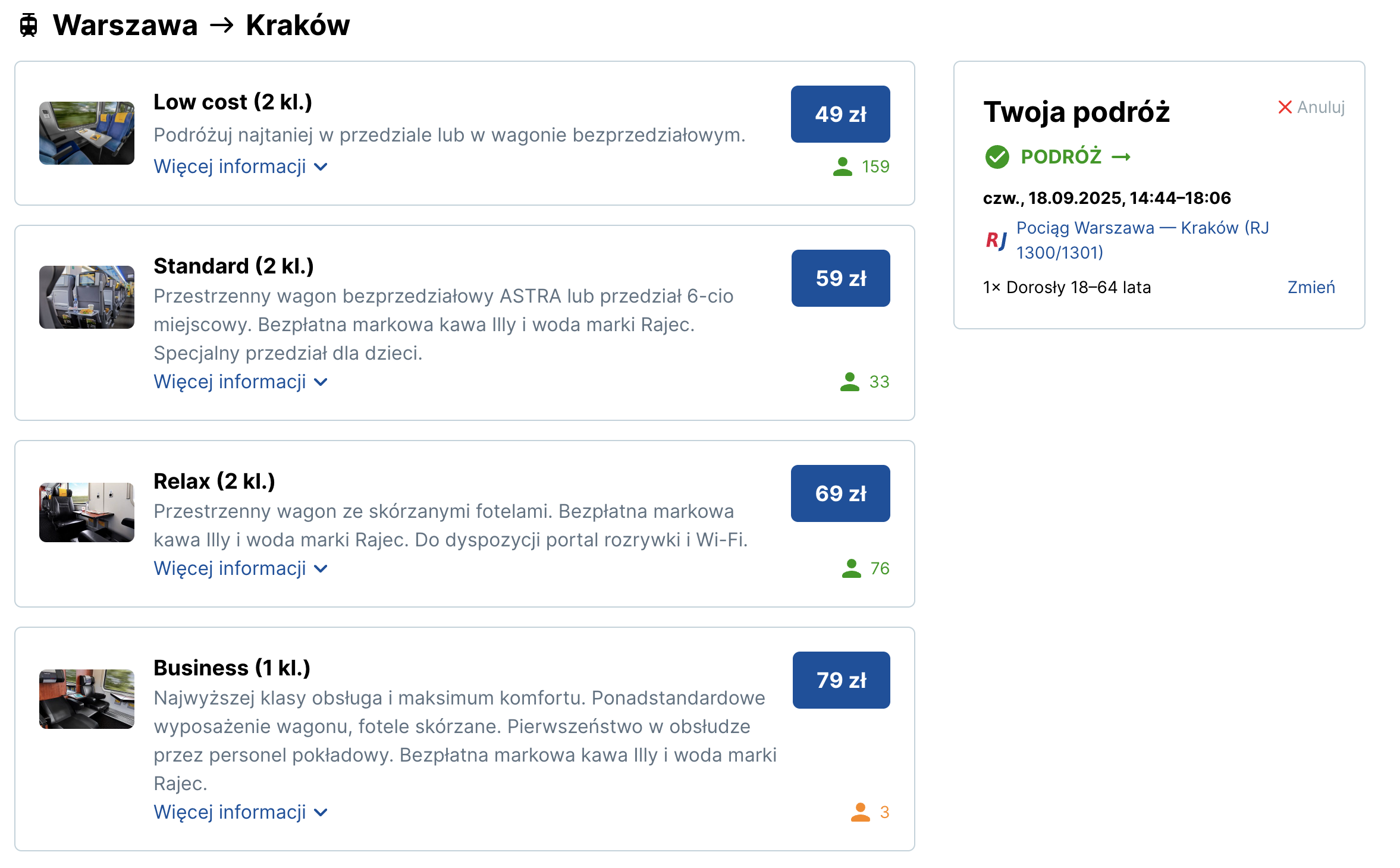Open the Pociąg Warszawa — Kraków train link
The image size is (1400, 868).
1142,240
